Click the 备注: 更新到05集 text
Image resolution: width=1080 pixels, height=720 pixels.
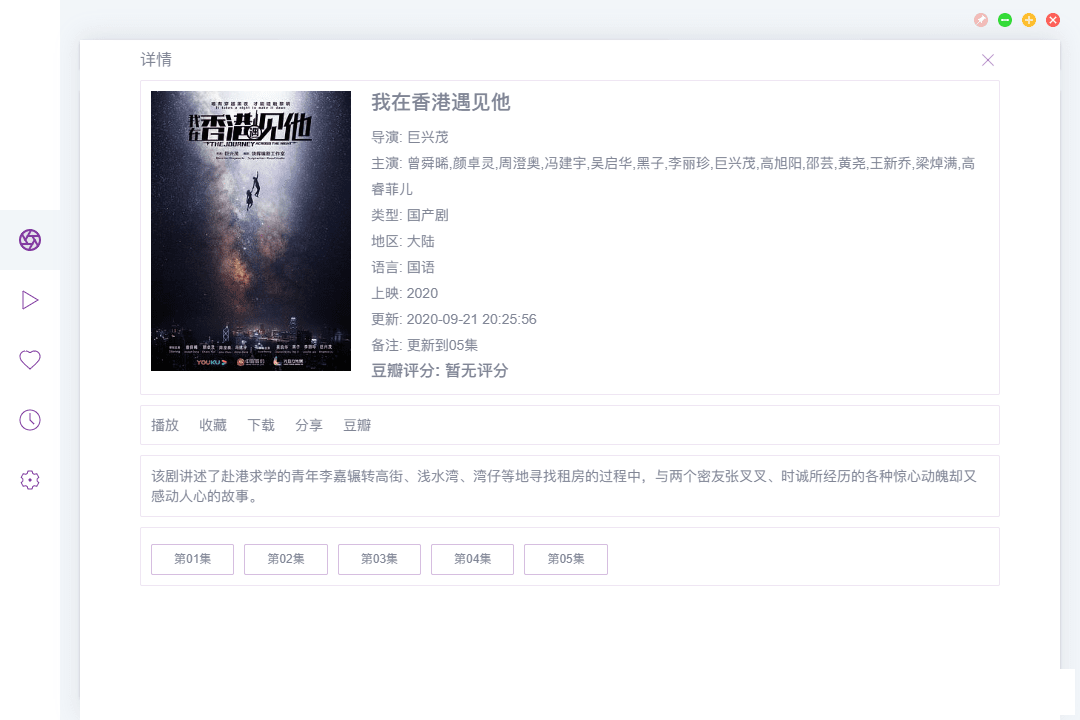coord(424,345)
